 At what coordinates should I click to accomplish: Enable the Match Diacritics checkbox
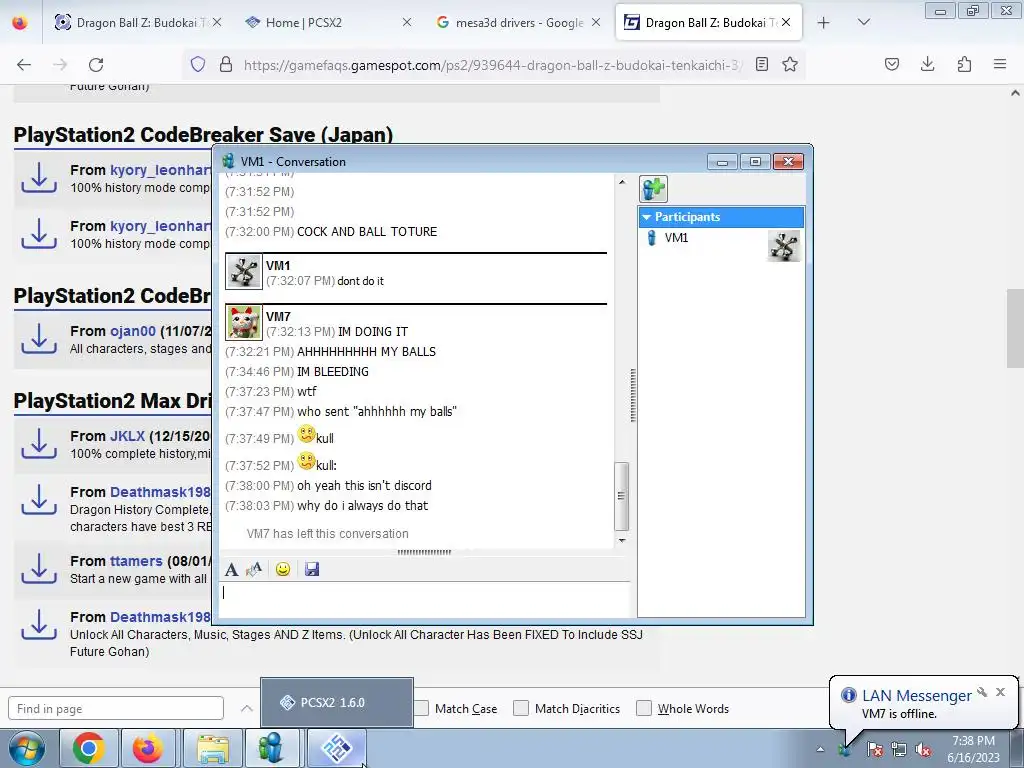520,708
